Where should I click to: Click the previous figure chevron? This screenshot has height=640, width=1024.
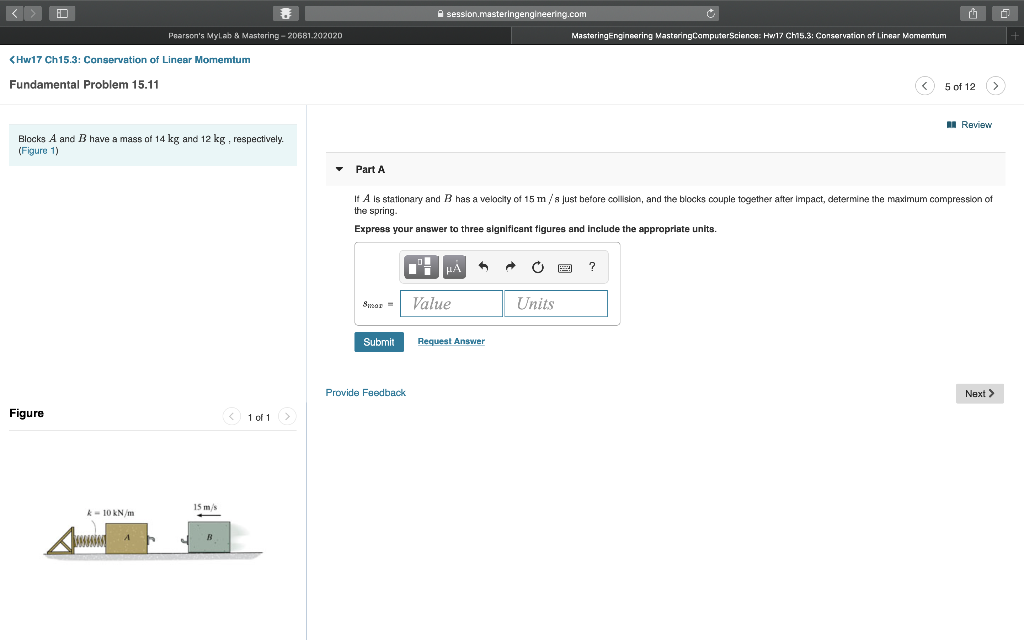pos(231,417)
